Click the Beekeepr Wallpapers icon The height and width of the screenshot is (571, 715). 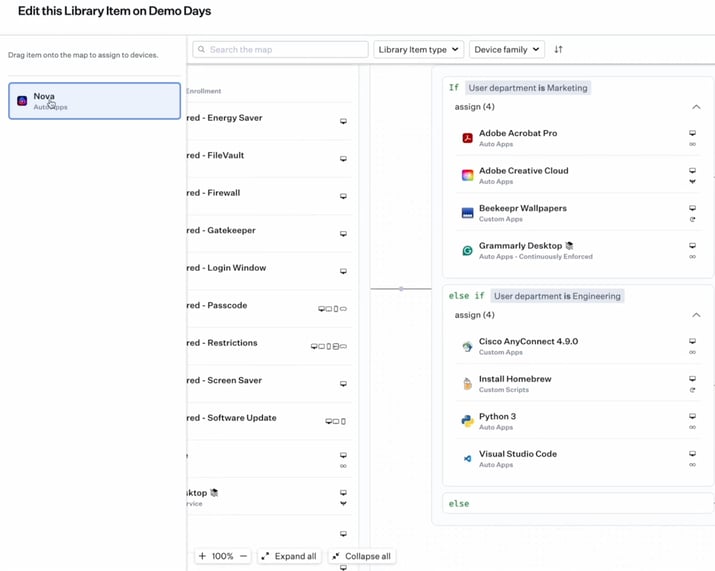coord(467,213)
